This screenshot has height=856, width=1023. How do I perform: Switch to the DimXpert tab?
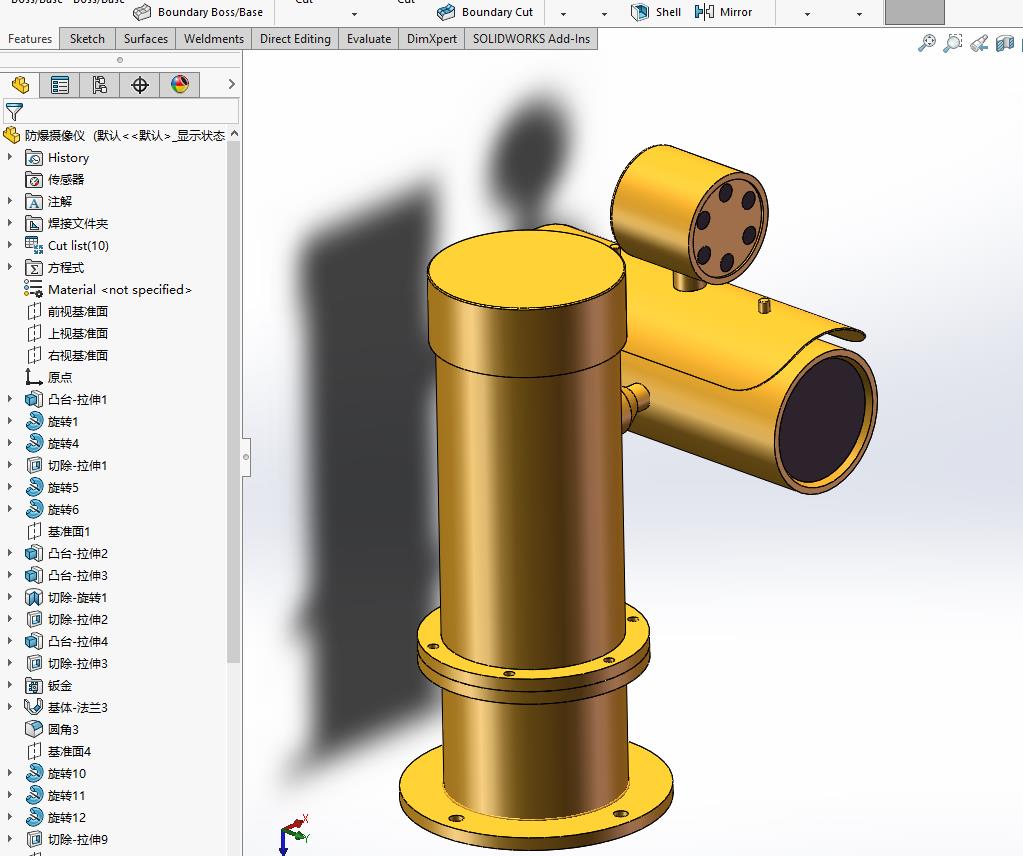432,39
